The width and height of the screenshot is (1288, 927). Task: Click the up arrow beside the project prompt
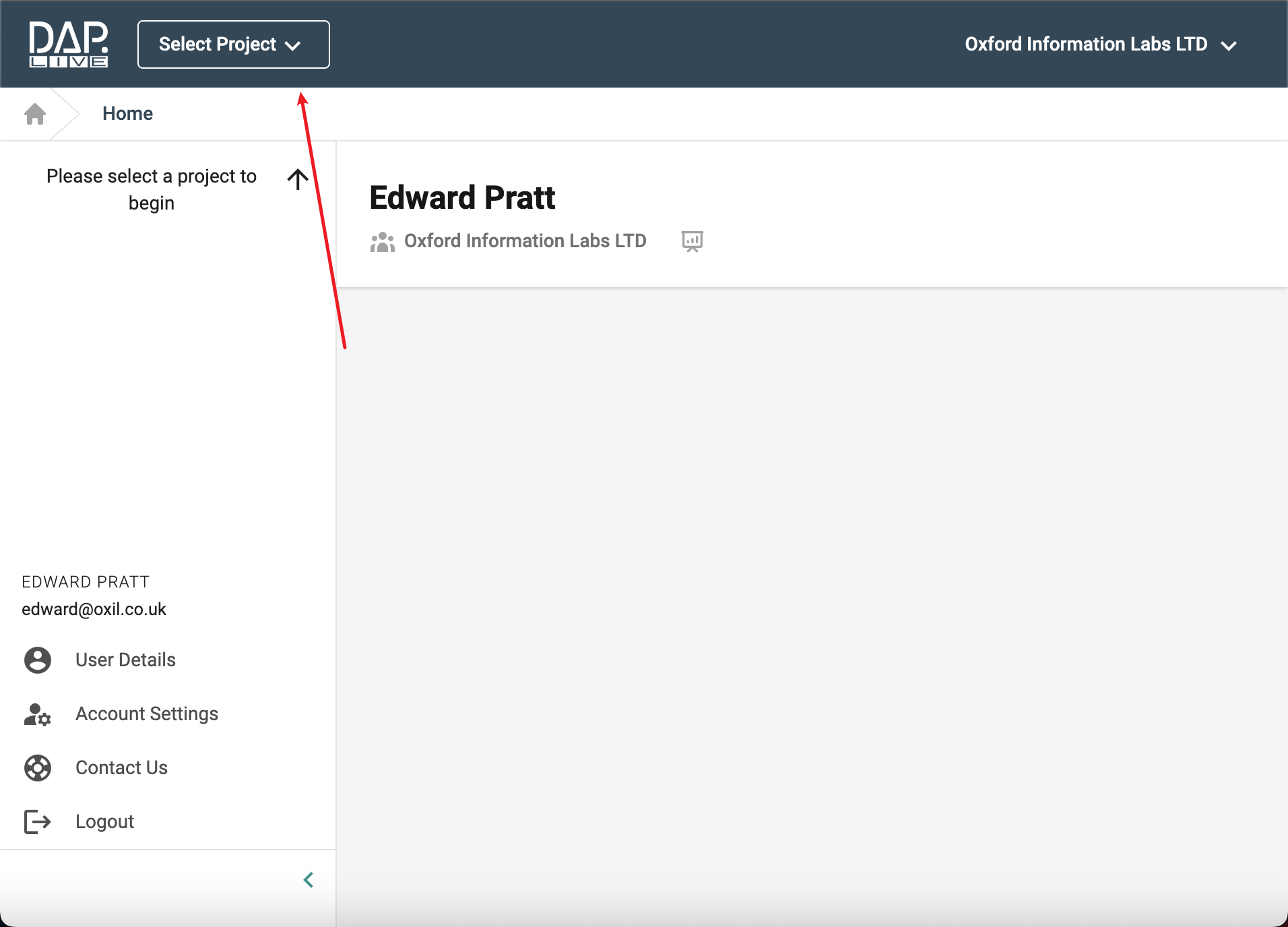tap(297, 179)
